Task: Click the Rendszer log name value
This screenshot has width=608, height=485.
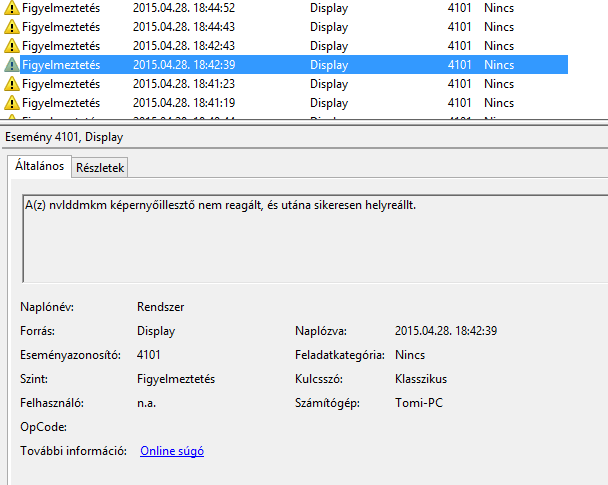Action: (x=161, y=306)
